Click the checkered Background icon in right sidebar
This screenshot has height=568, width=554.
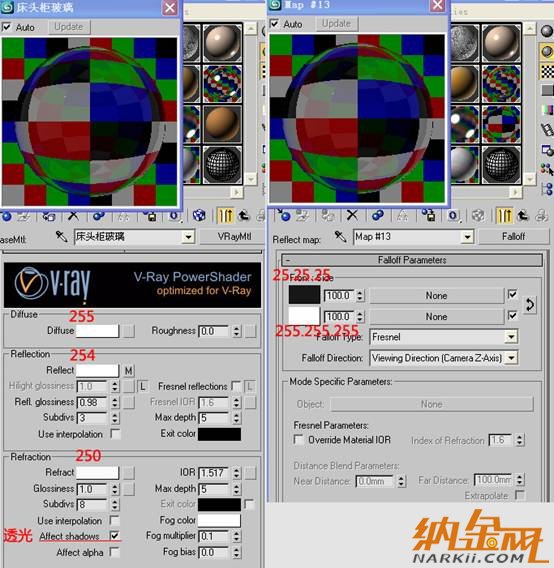pos(547,71)
